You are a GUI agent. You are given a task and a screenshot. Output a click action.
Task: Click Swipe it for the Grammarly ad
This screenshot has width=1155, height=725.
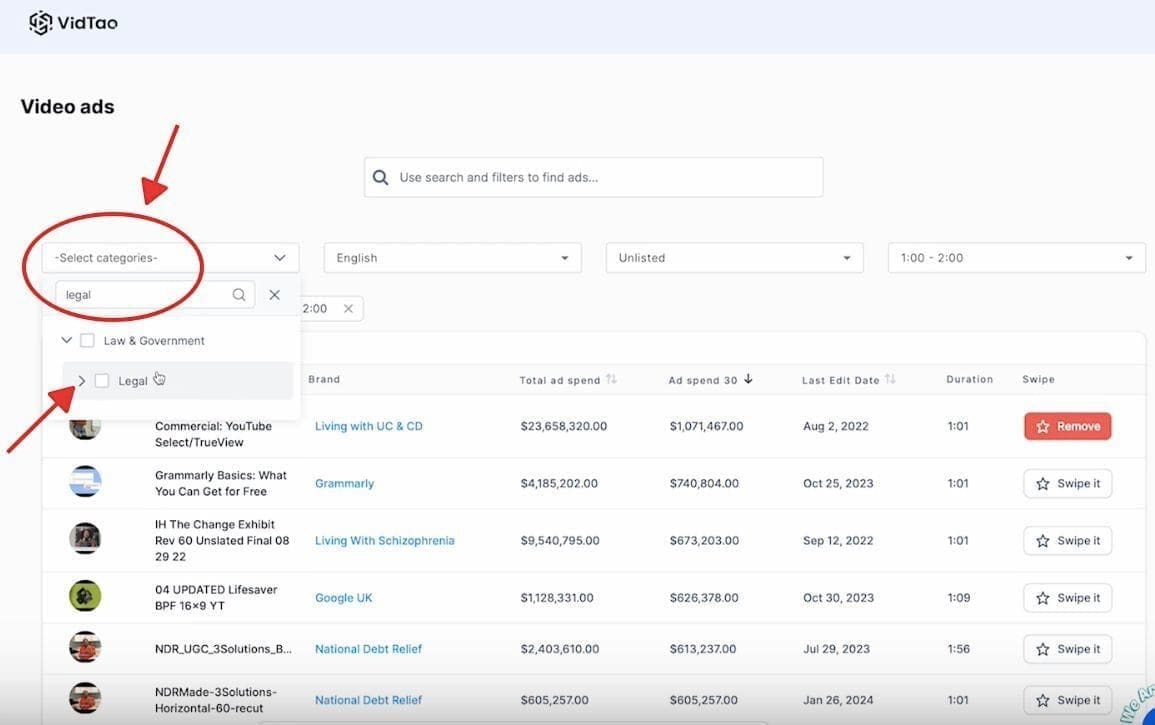pyautogui.click(x=1067, y=483)
